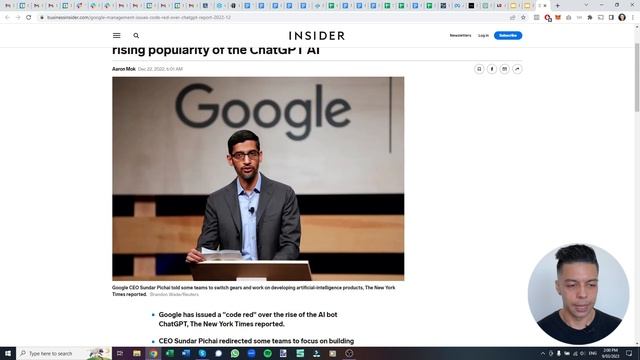Open the Newsletters link
This screenshot has height=360, width=640.
[460, 36]
